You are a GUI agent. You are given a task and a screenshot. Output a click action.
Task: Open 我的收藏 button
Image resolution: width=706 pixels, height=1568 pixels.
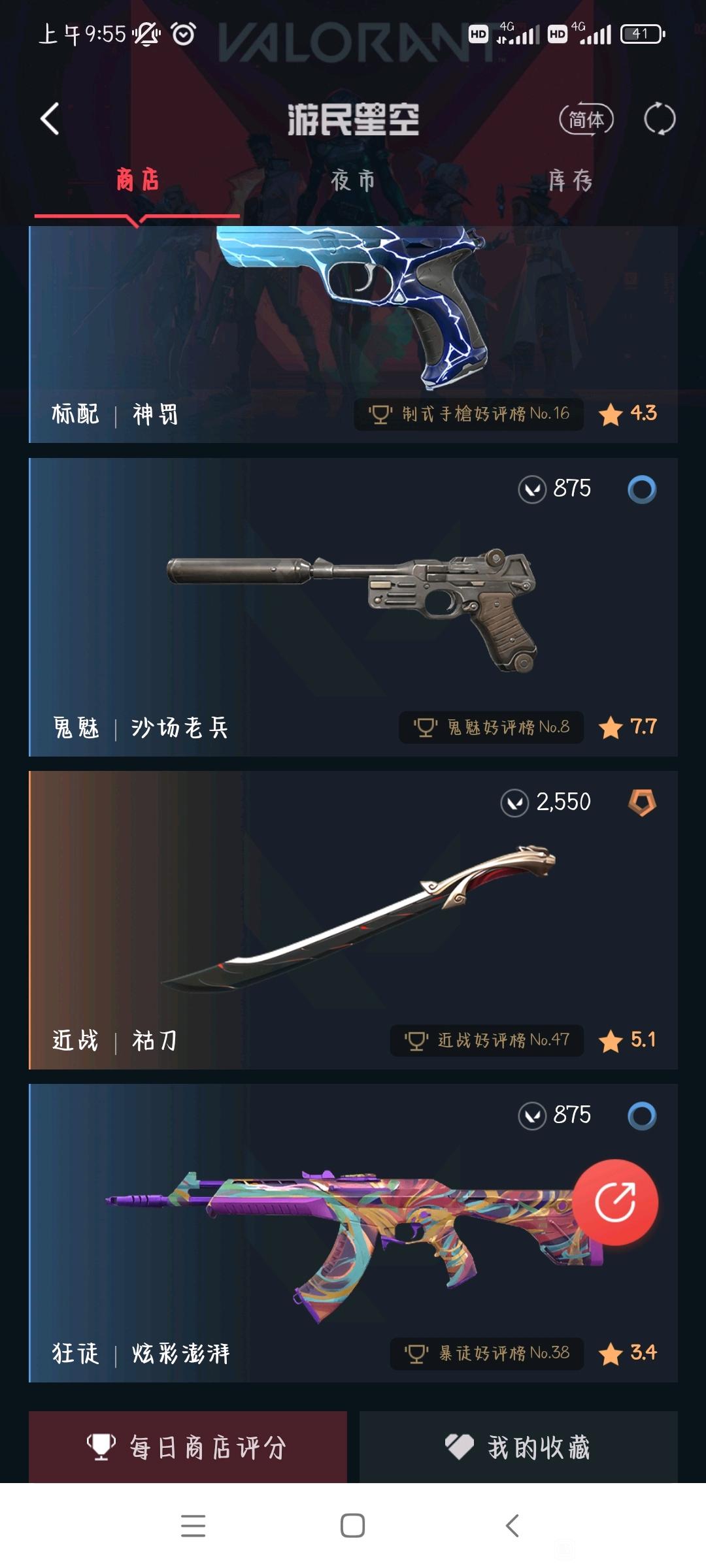pos(518,1446)
